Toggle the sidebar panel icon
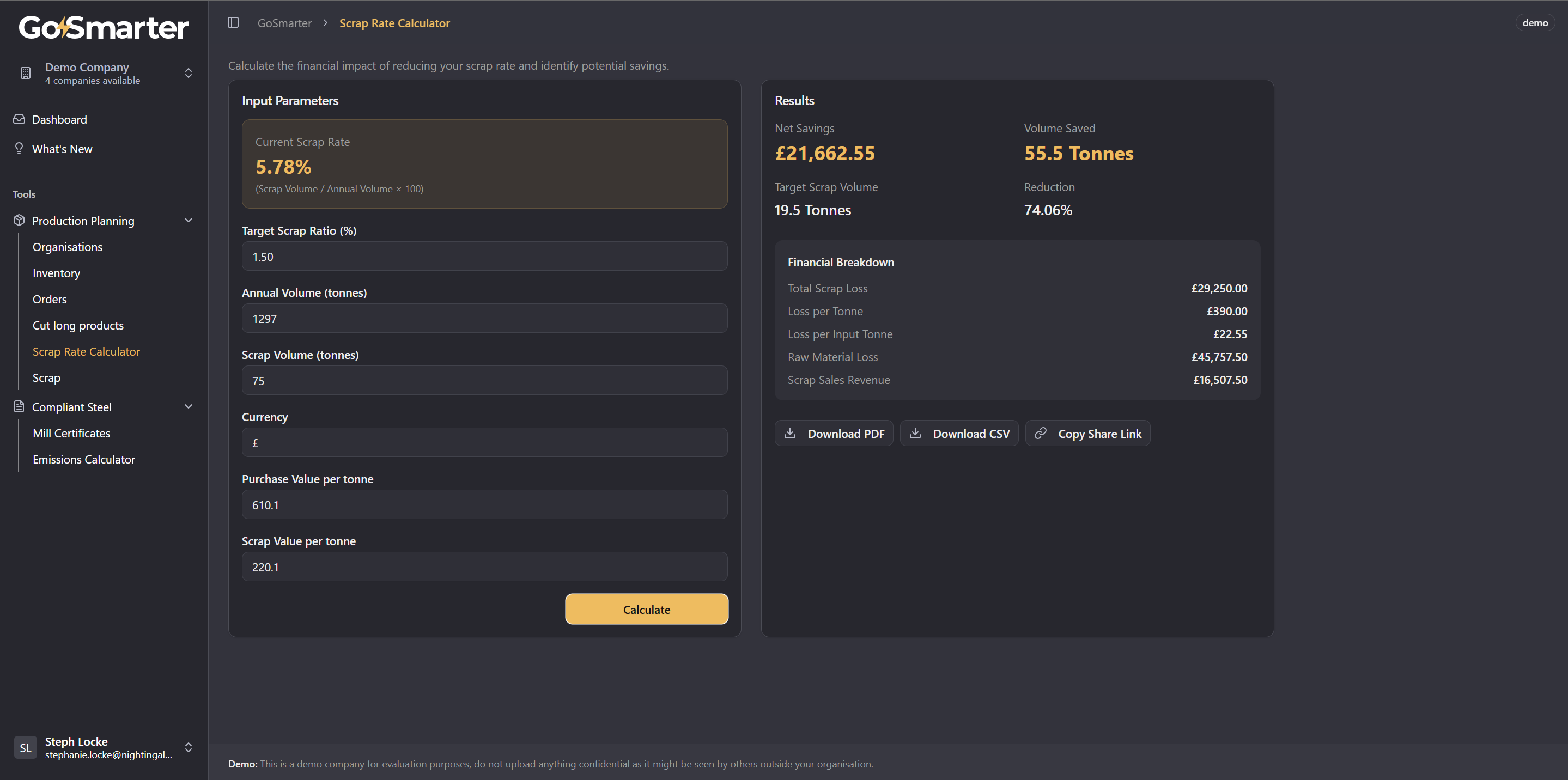This screenshot has height=780, width=1568. coord(233,22)
